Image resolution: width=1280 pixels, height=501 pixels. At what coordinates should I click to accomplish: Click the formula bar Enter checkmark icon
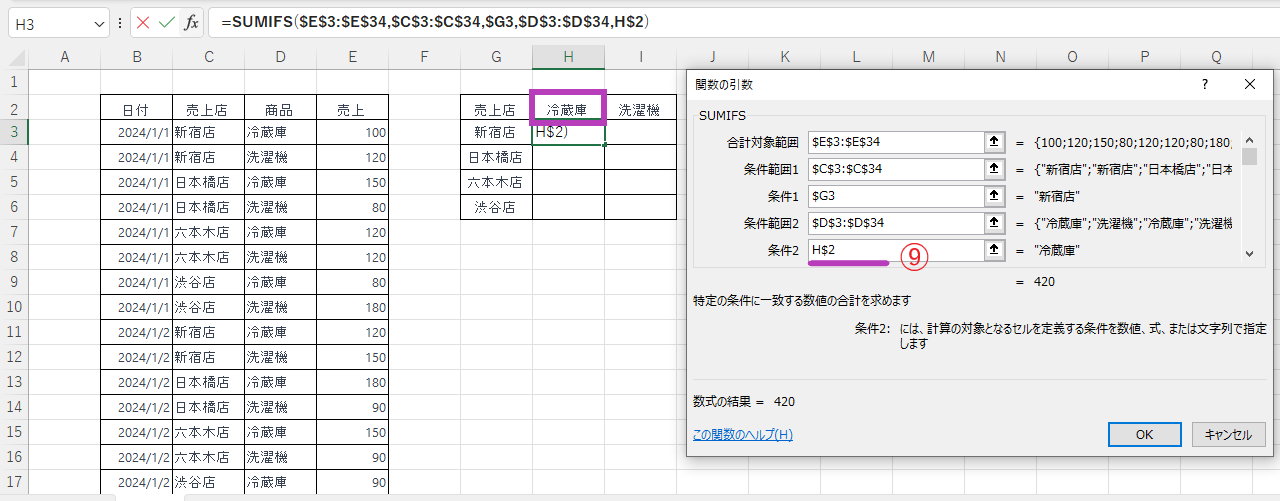[167, 22]
